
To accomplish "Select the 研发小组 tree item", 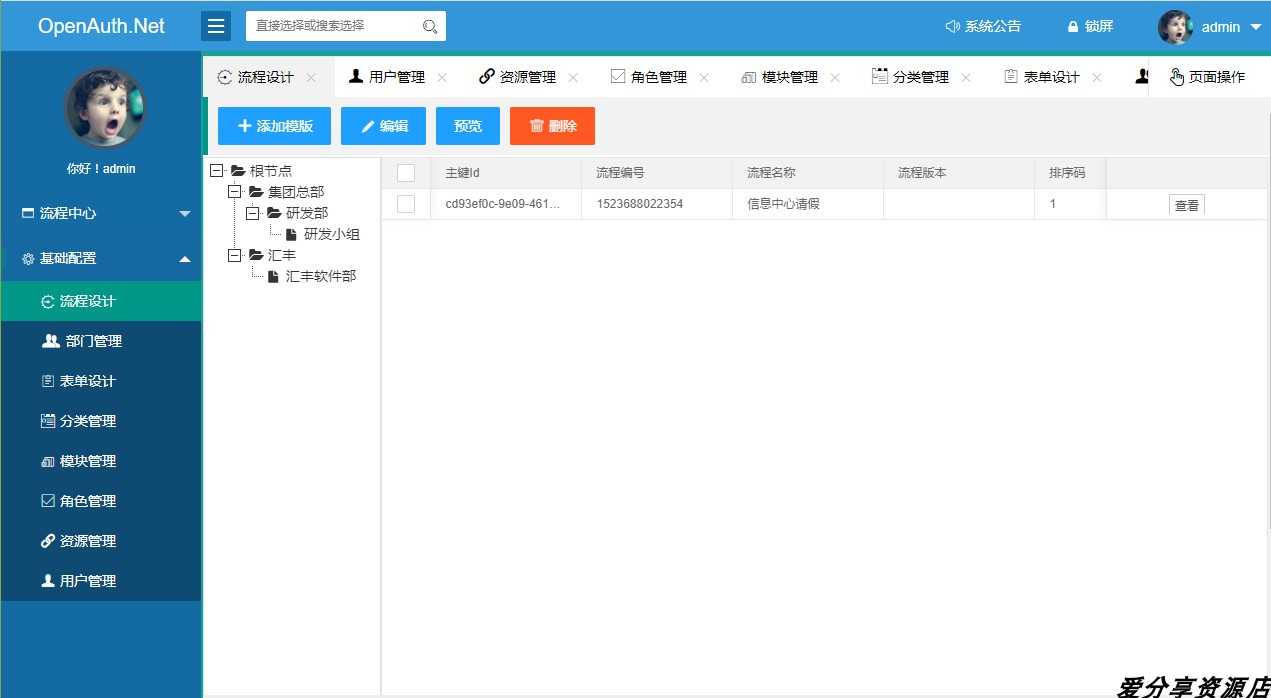I will coord(332,234).
